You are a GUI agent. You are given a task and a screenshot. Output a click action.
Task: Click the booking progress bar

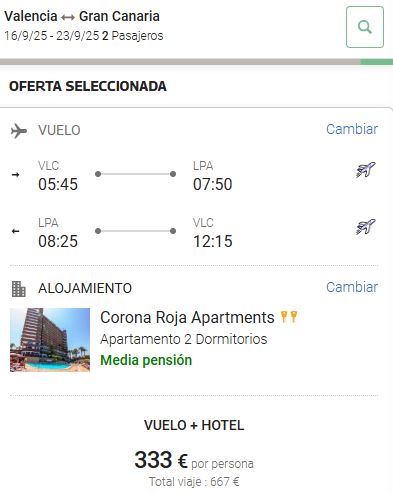click(196, 62)
